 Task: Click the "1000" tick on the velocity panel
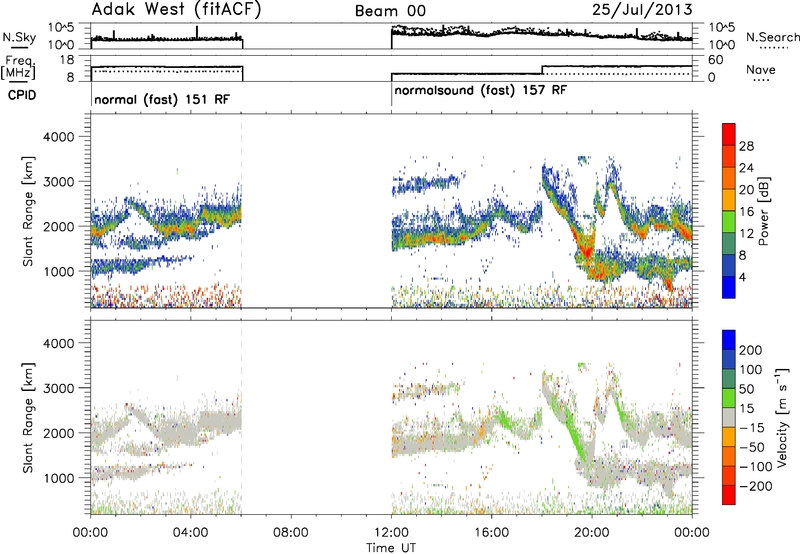coord(59,478)
